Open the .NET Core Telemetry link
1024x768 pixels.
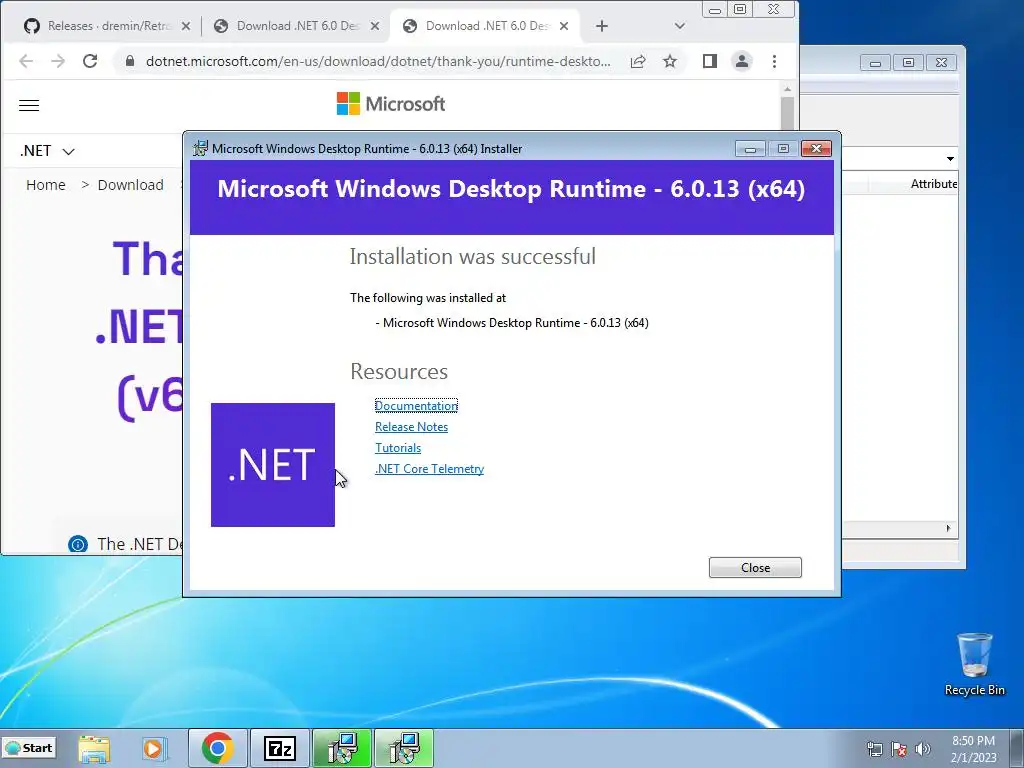coord(429,468)
